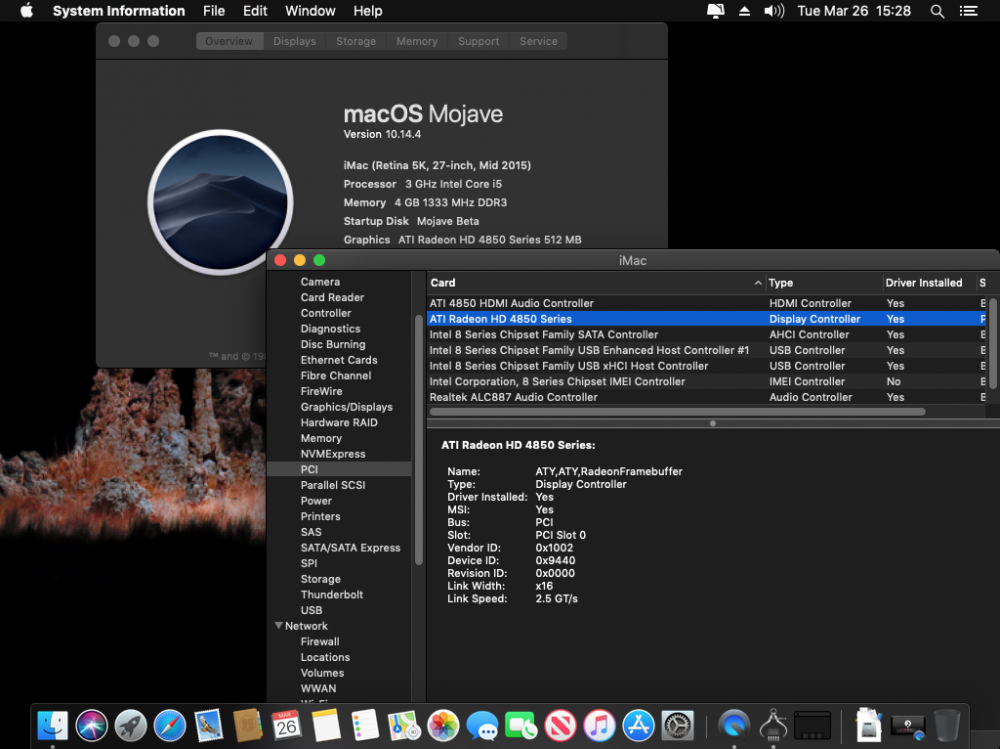Select PCI in the sidebar
Viewport: 1000px width, 749px height.
pyautogui.click(x=339, y=469)
